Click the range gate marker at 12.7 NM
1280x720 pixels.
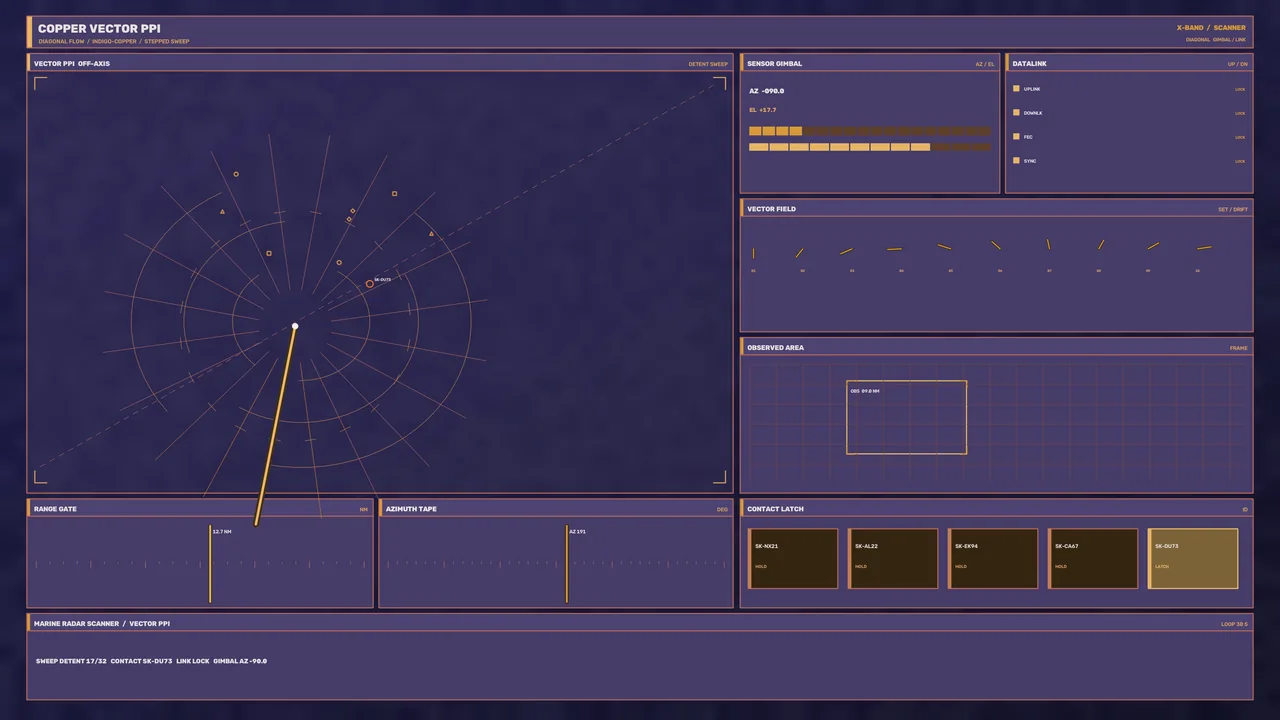click(x=210, y=564)
